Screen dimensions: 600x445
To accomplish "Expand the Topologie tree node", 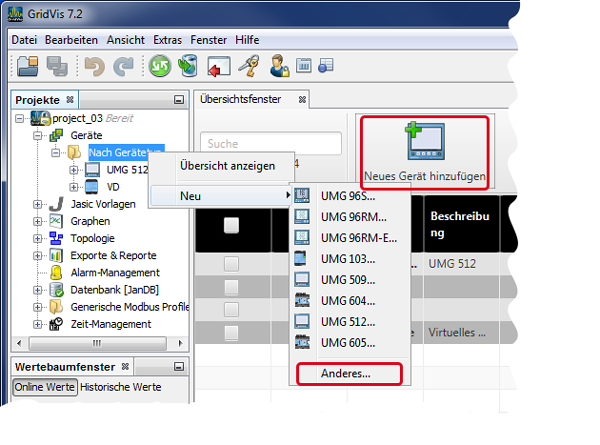I will click(x=38, y=238).
